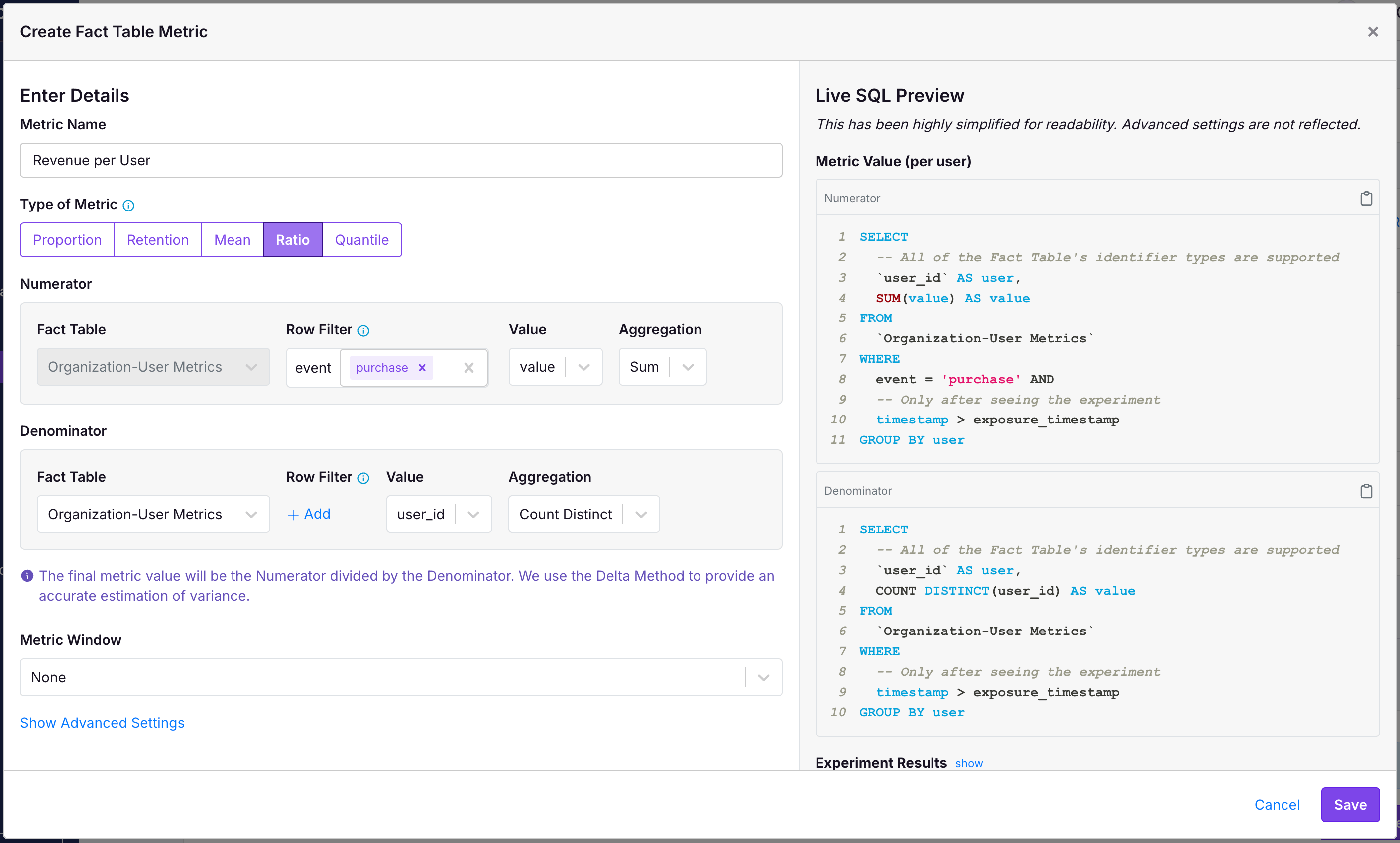Cancel metric creation
1400x843 pixels.
pos(1277,804)
